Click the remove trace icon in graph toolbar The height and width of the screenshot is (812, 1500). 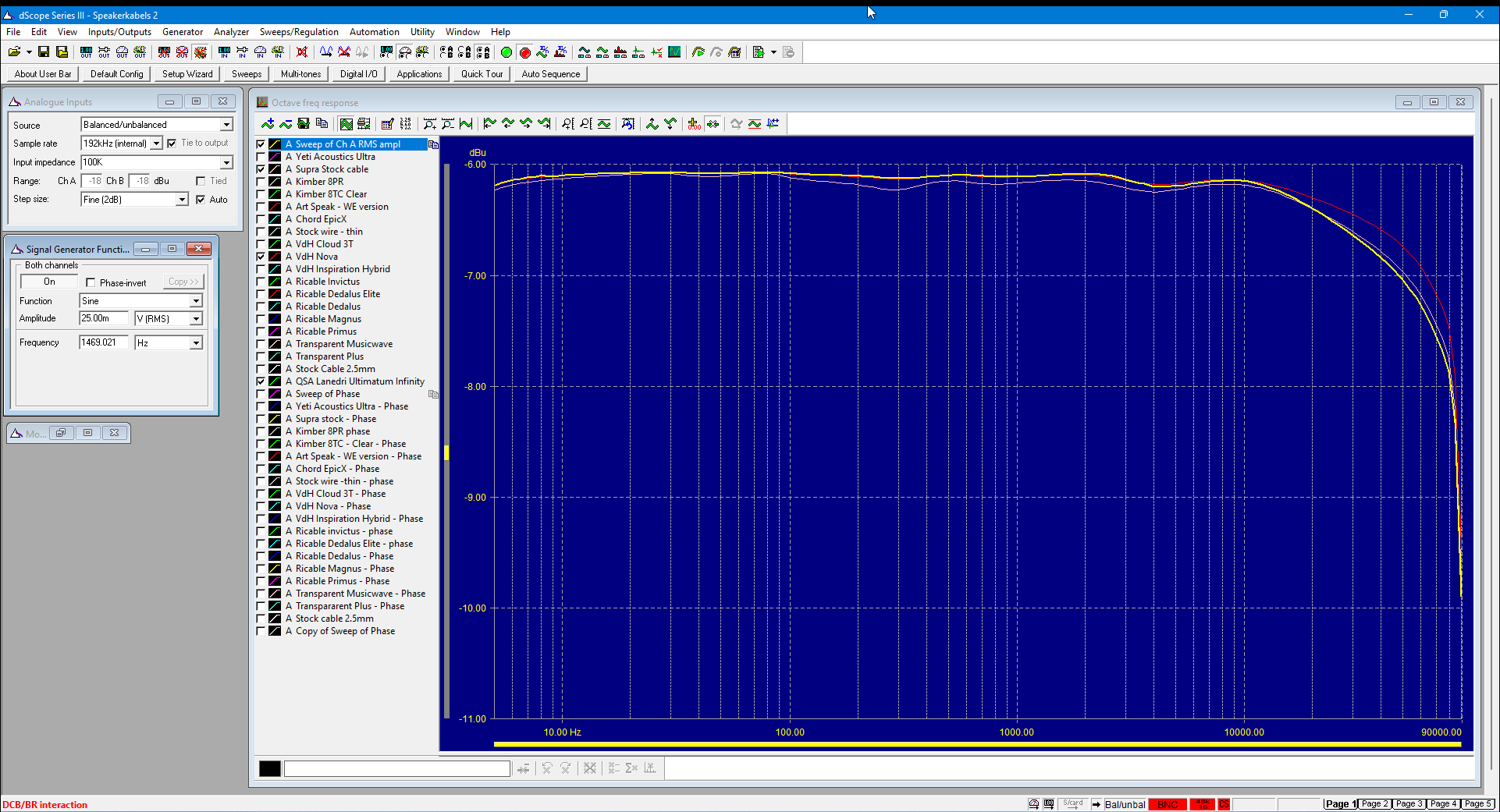click(x=286, y=124)
